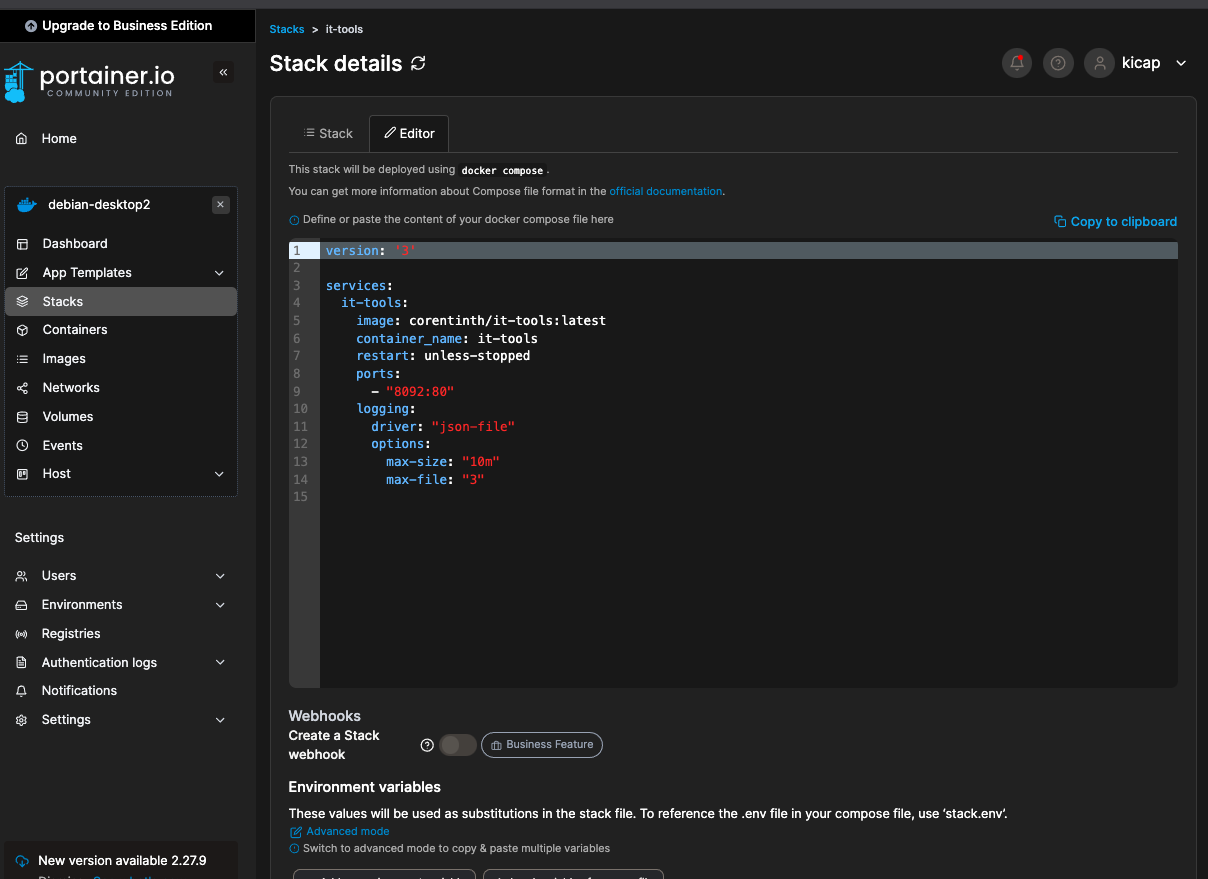The width and height of the screenshot is (1208, 879).
Task: Toggle the Create a Stack webhook switch
Action: (458, 745)
